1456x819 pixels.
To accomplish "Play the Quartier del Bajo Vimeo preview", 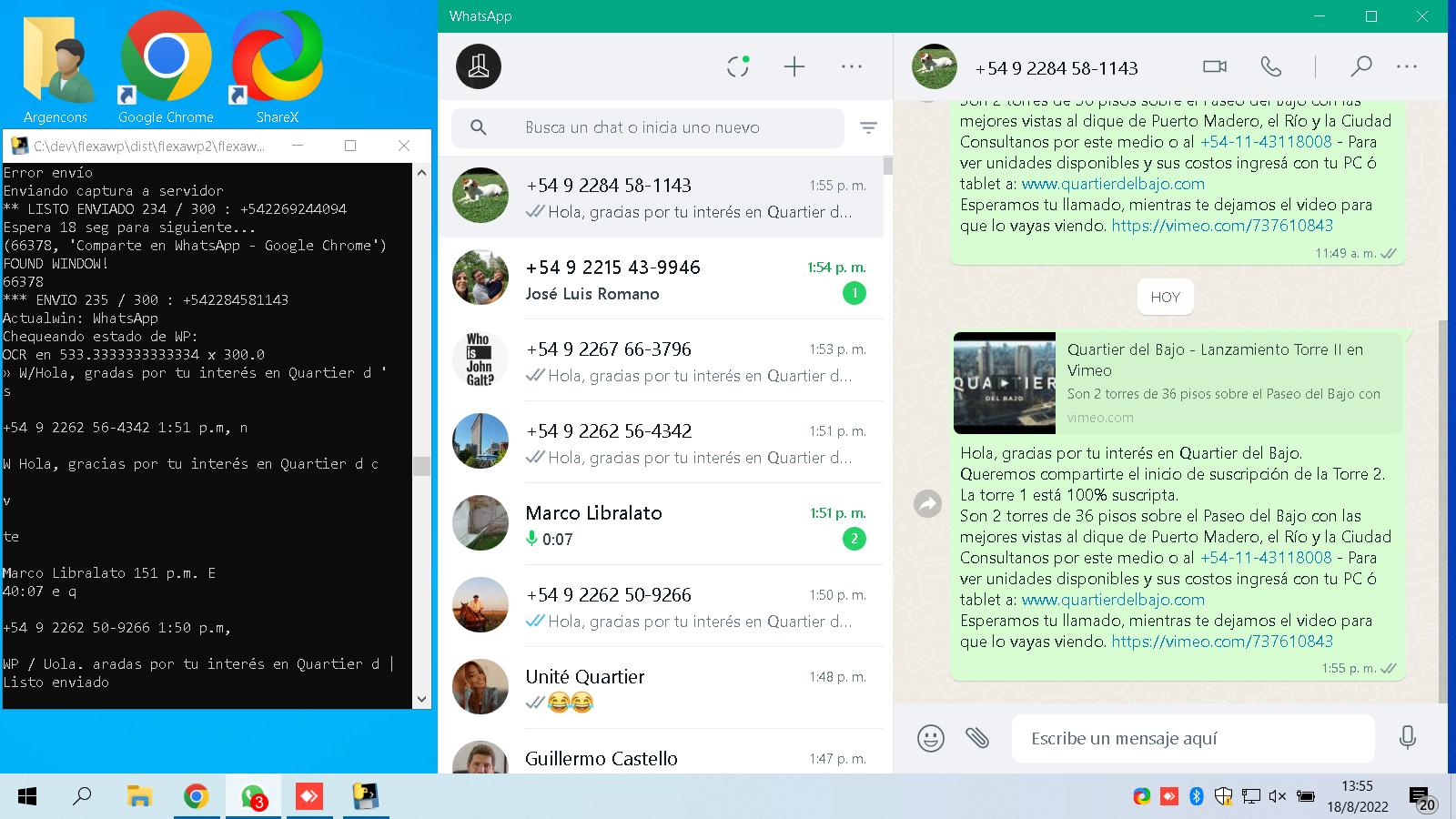I will click(1005, 383).
